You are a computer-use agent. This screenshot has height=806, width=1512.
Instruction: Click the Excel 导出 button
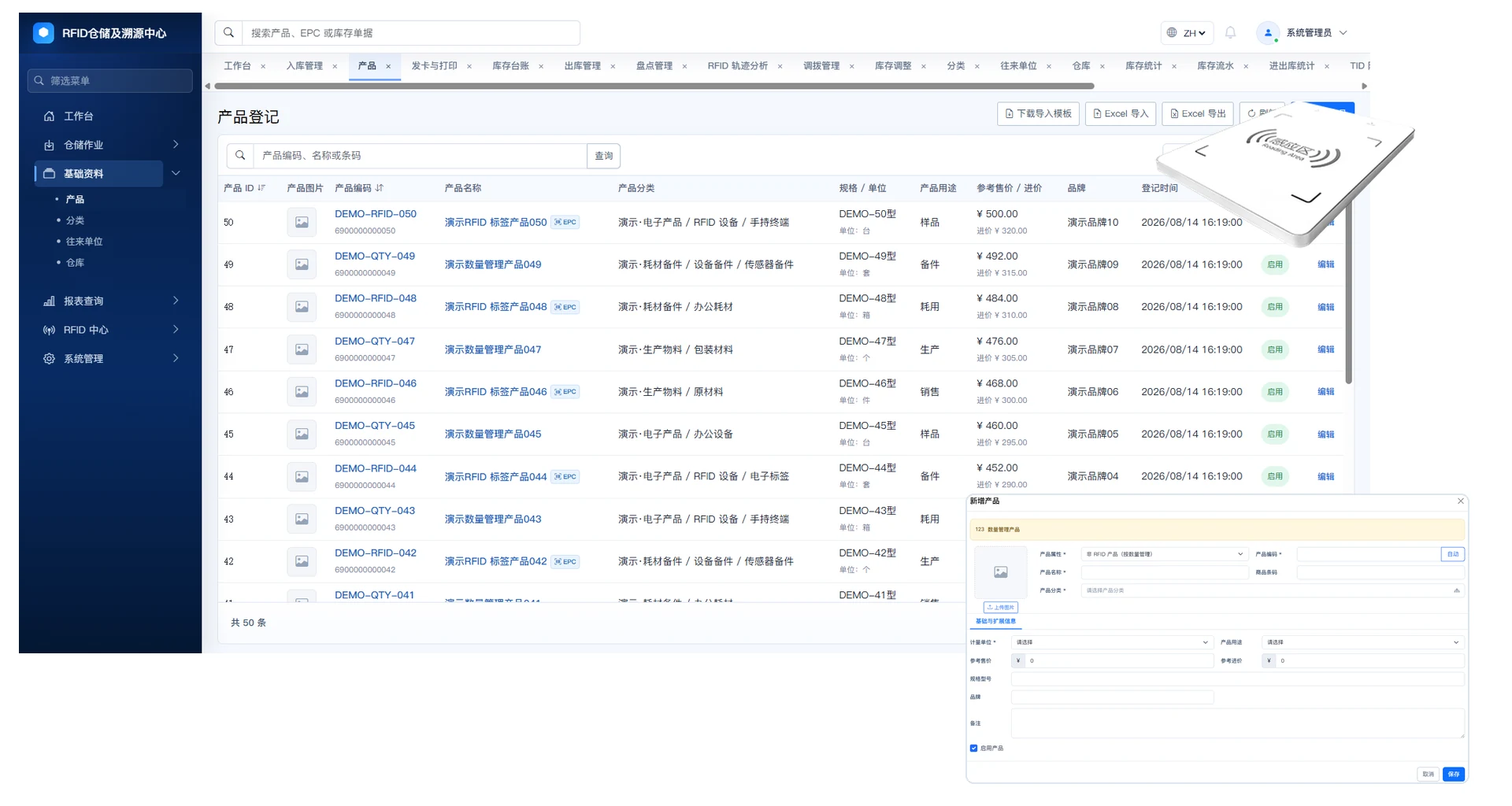(1197, 113)
